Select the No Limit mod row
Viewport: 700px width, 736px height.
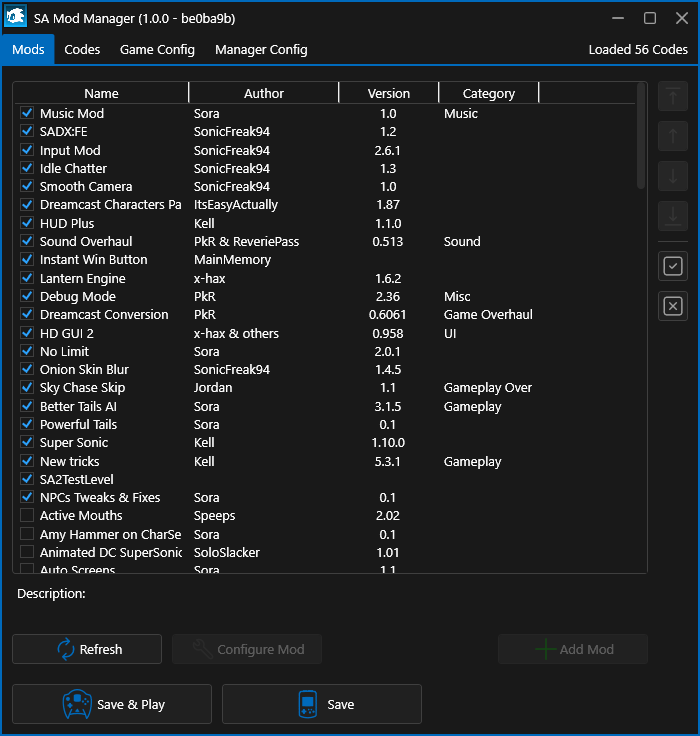tap(326, 351)
